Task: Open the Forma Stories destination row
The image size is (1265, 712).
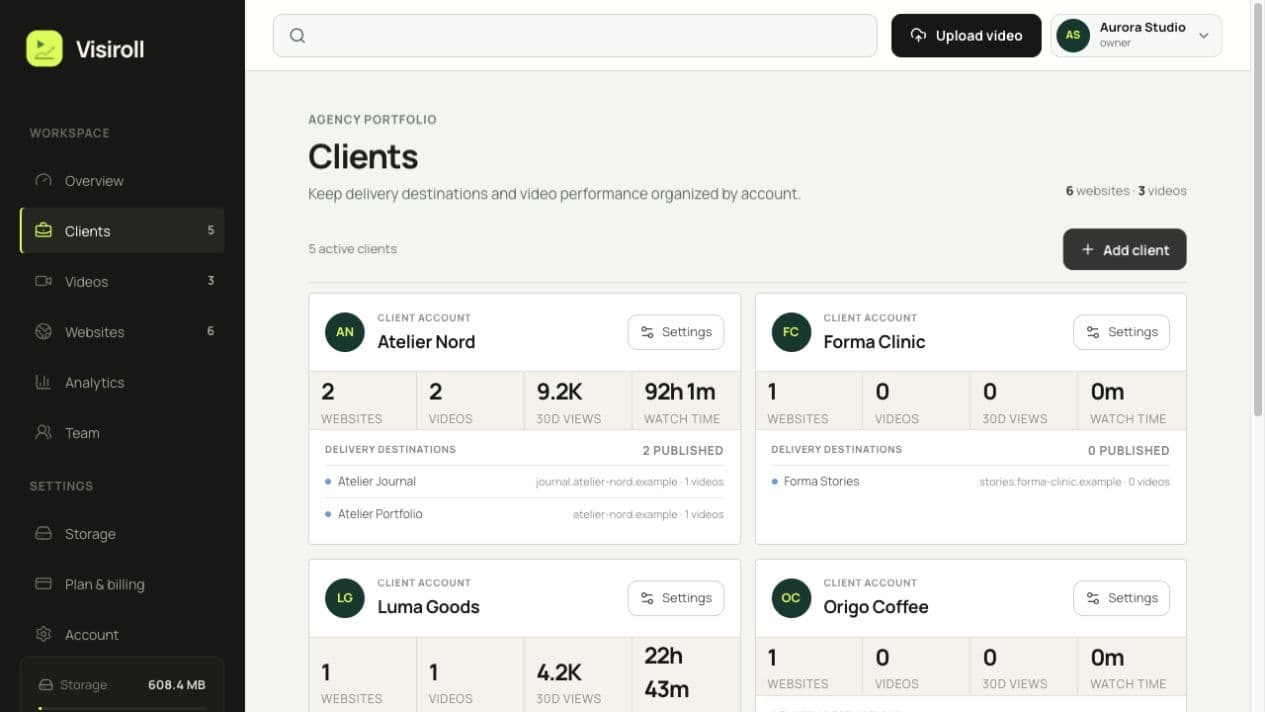Action: (970, 481)
